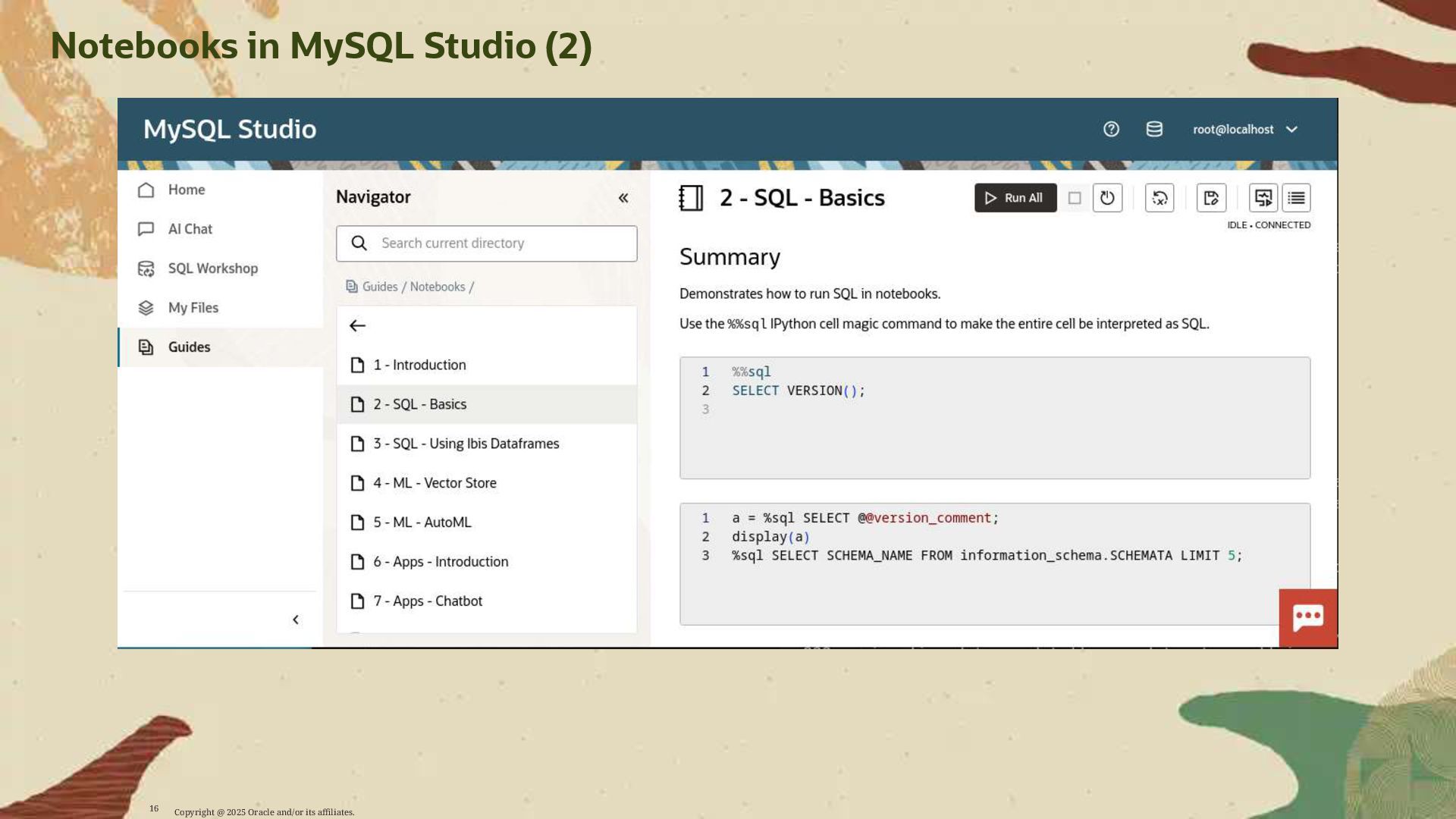Click the presentation mode monitor icon
This screenshot has height=819, width=1456.
point(1263,198)
